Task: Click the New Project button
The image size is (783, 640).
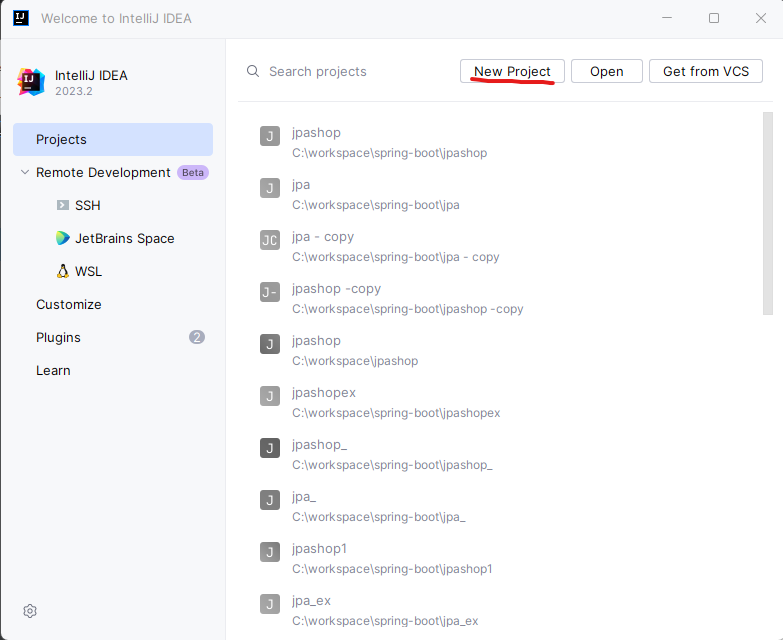Action: click(512, 71)
